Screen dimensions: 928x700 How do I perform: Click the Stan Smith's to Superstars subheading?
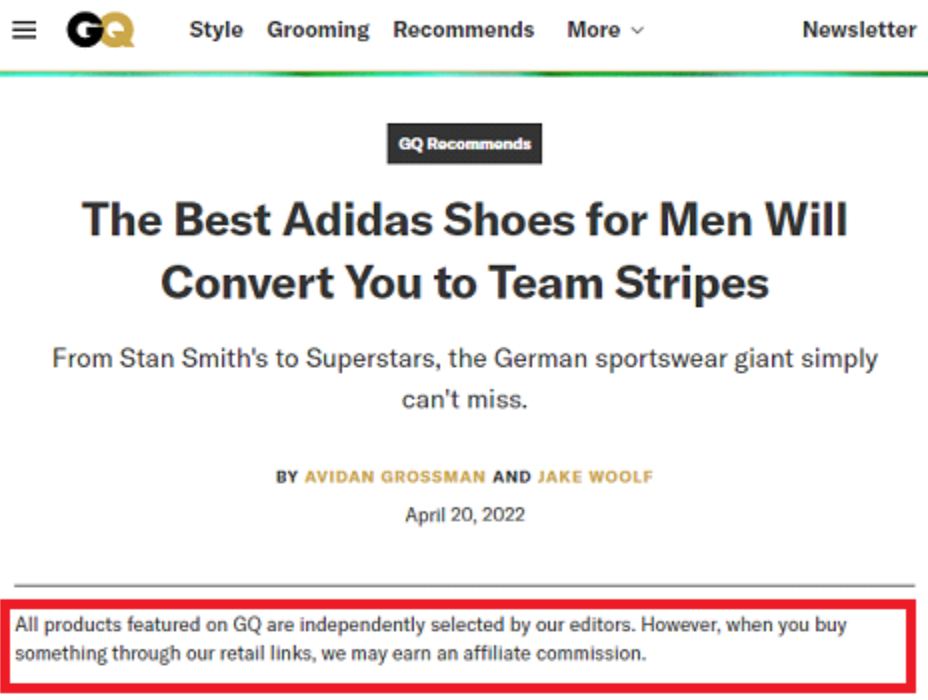[465, 379]
